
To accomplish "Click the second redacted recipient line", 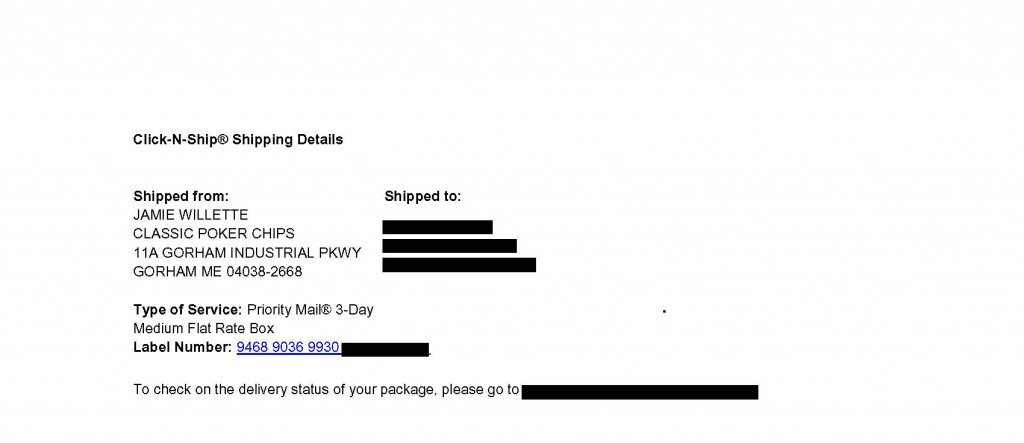I will (x=449, y=246).
